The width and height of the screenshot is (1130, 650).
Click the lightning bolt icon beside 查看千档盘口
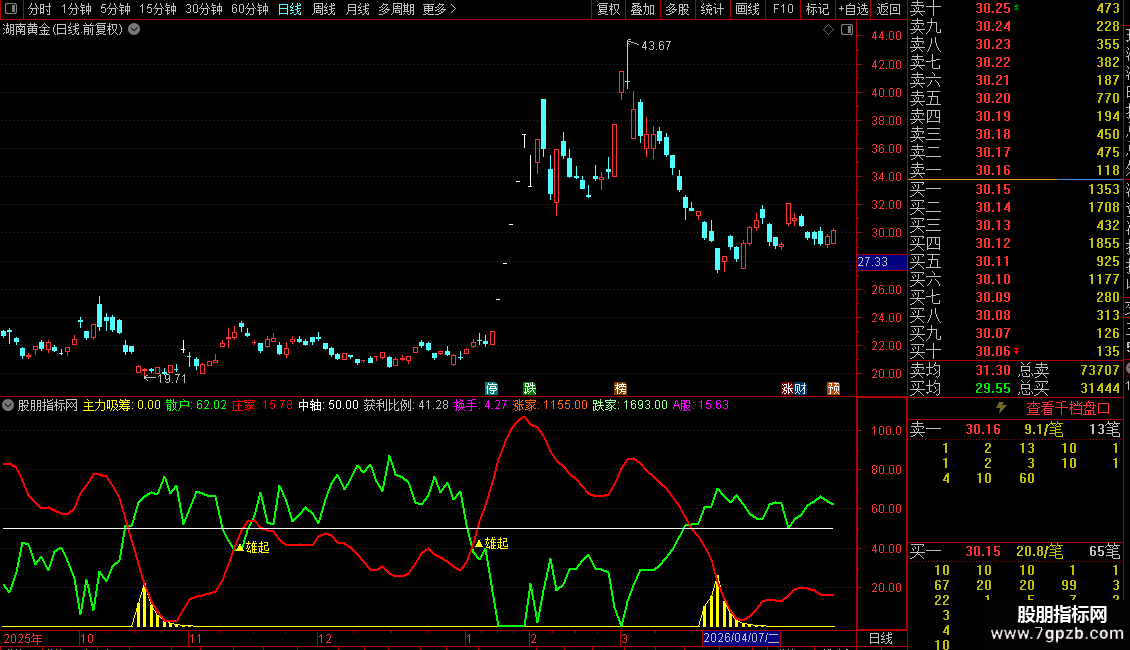point(1001,408)
